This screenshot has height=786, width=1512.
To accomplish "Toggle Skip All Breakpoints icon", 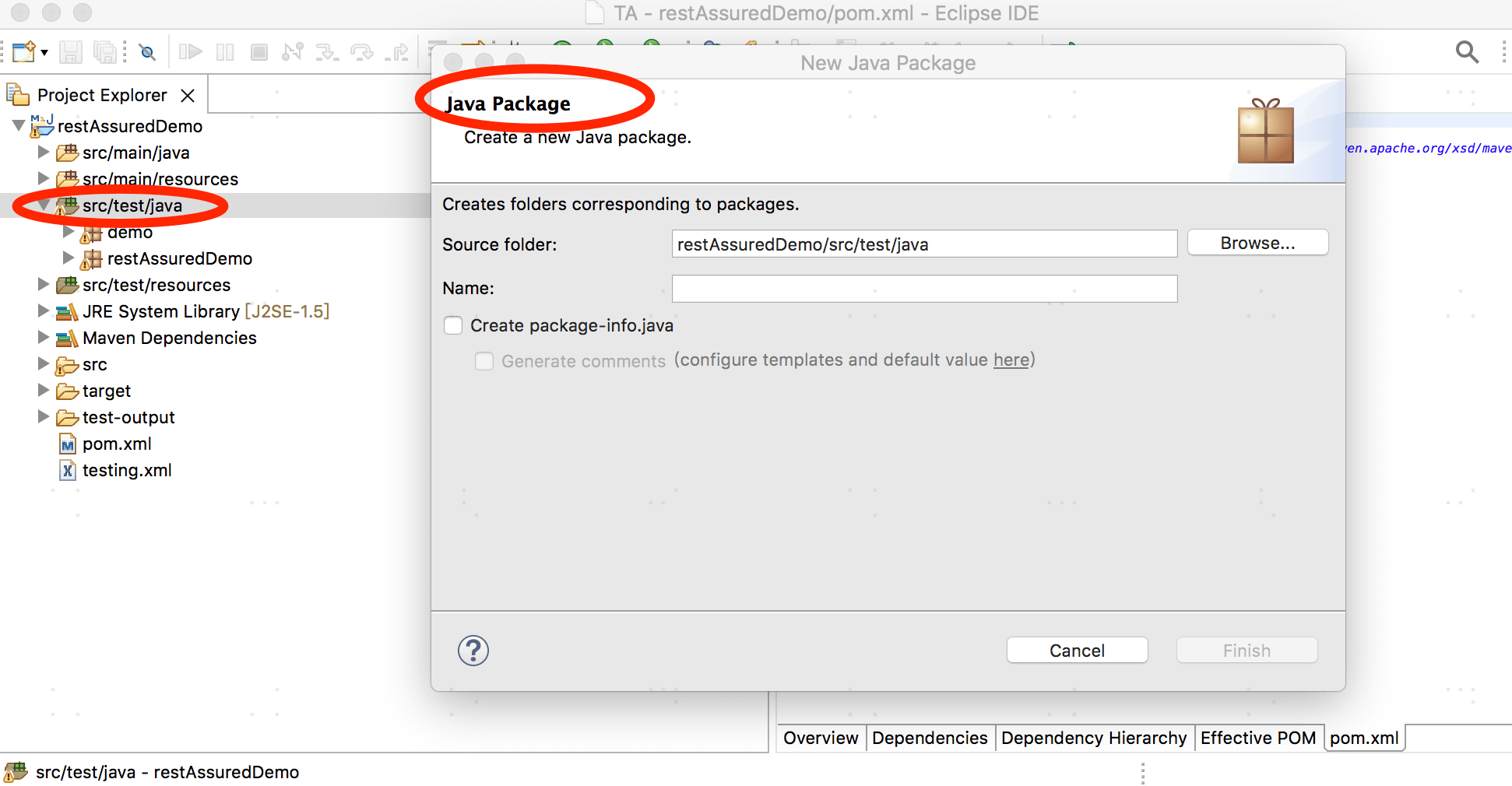I will tap(147, 52).
